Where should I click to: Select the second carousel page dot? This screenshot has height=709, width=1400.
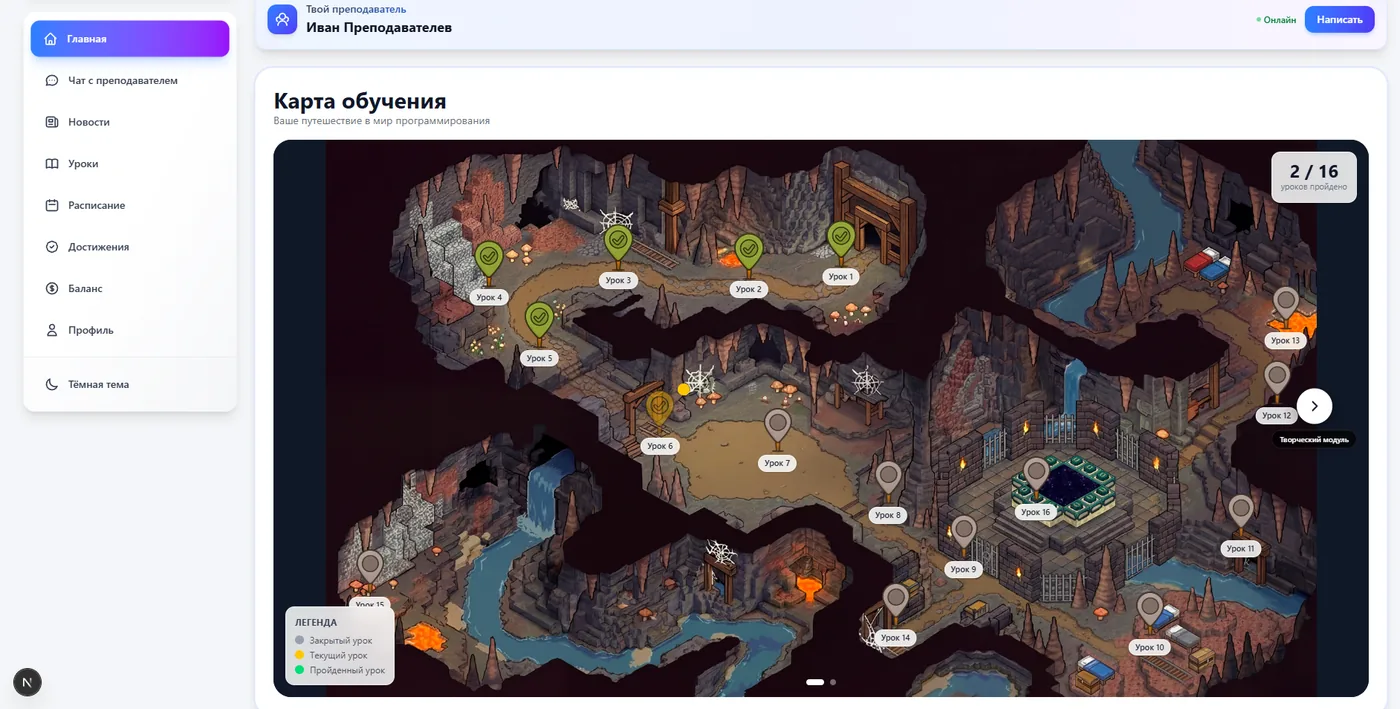click(833, 682)
